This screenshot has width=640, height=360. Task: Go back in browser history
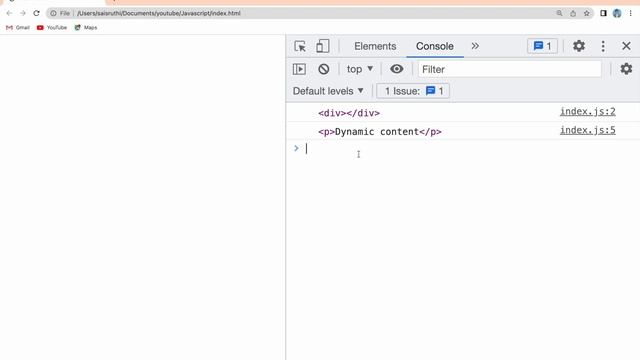point(9,13)
